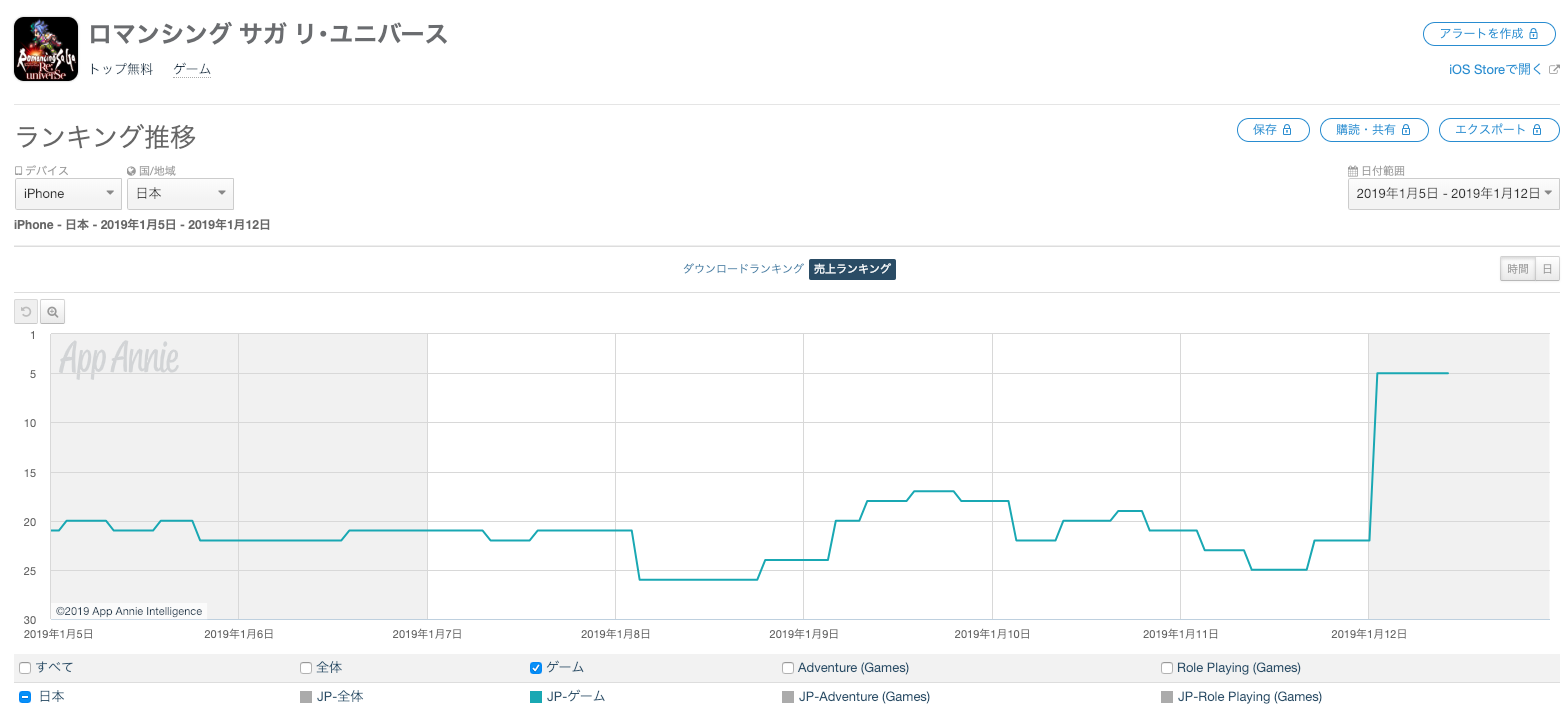Click the Romancing SaGa Re;univerSe app icon
Screen dimensions: 1565x728
[x=46, y=49]
